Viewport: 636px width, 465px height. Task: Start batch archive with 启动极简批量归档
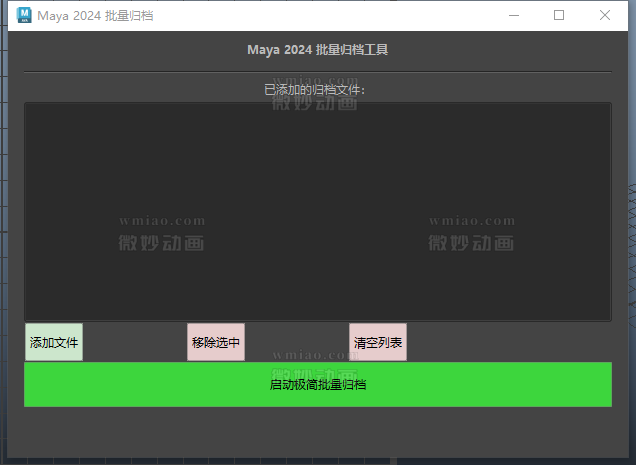coord(318,384)
